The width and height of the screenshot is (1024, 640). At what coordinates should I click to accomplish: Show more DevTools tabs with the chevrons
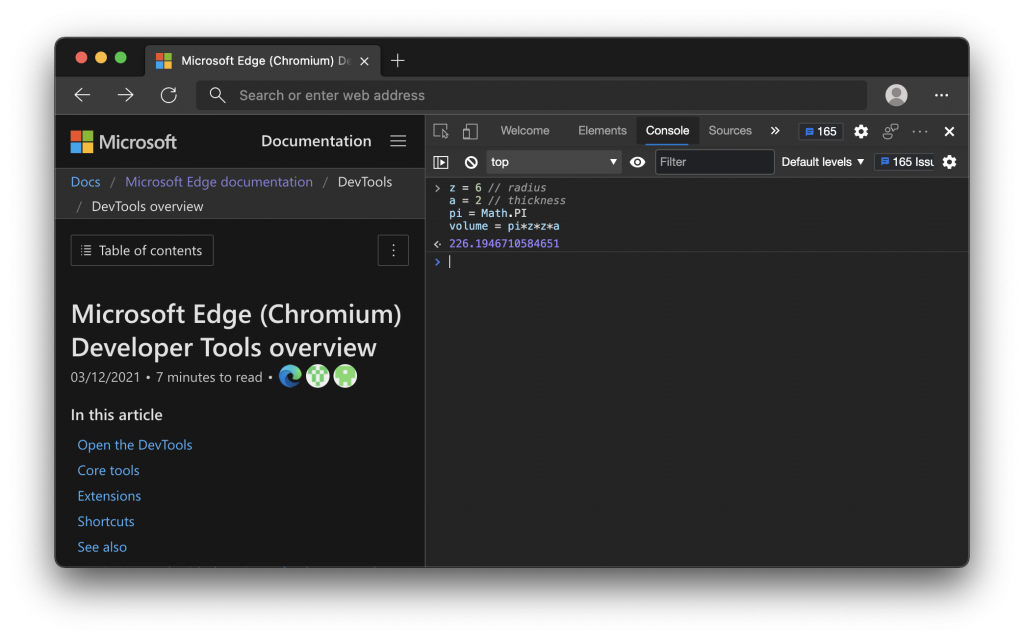(x=775, y=131)
